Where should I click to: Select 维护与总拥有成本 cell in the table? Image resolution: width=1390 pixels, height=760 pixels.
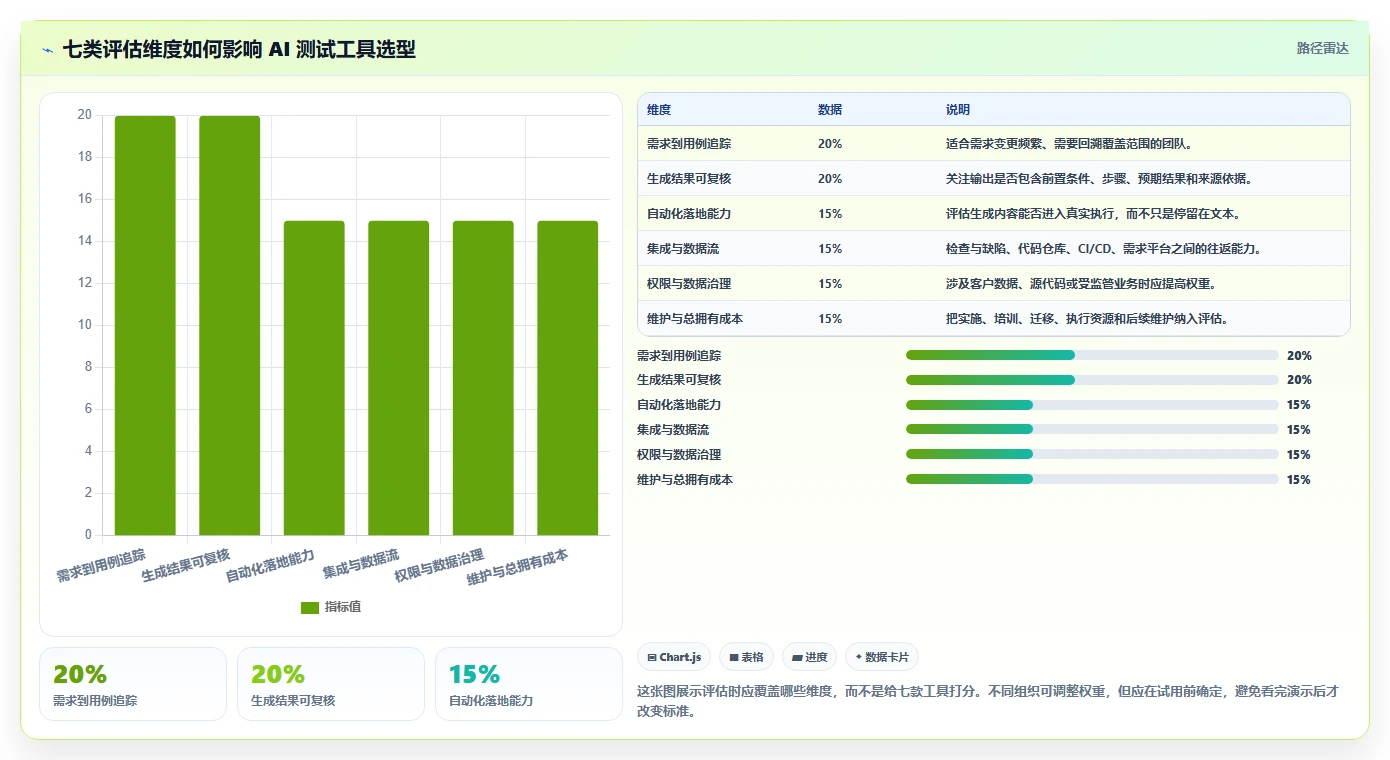[x=695, y=319]
